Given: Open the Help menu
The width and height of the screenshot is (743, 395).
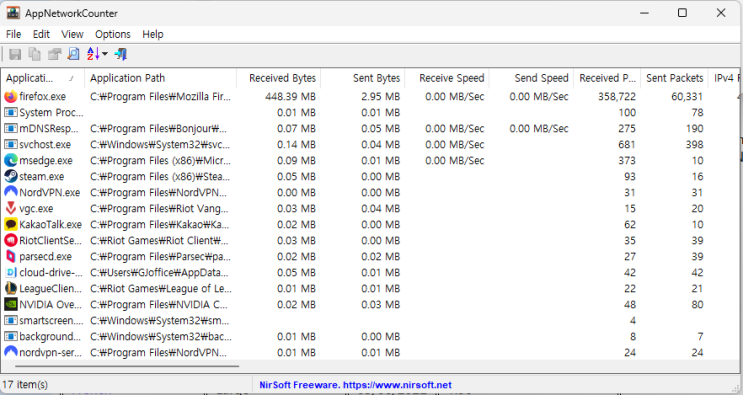Looking at the screenshot, I should (x=153, y=34).
